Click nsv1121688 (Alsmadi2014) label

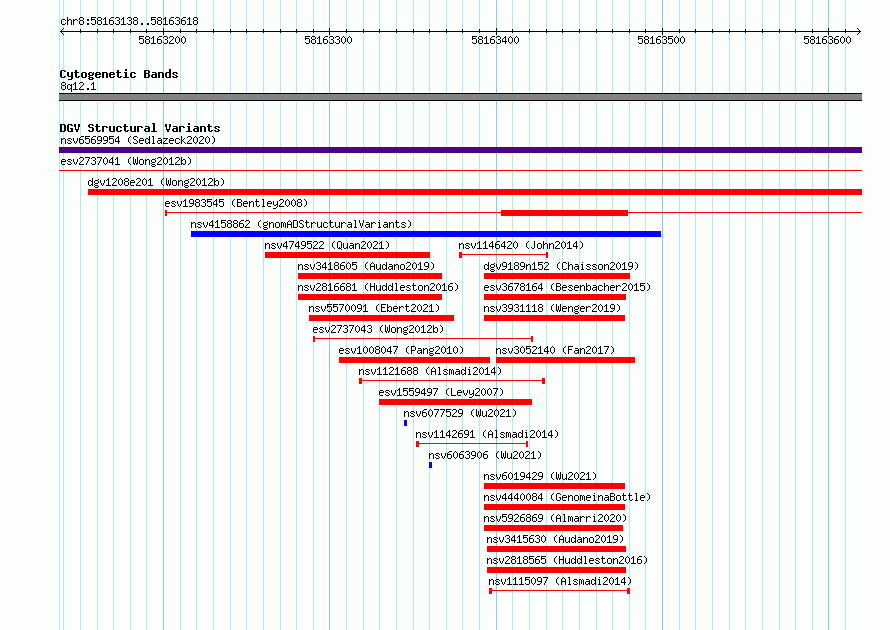pos(430,371)
